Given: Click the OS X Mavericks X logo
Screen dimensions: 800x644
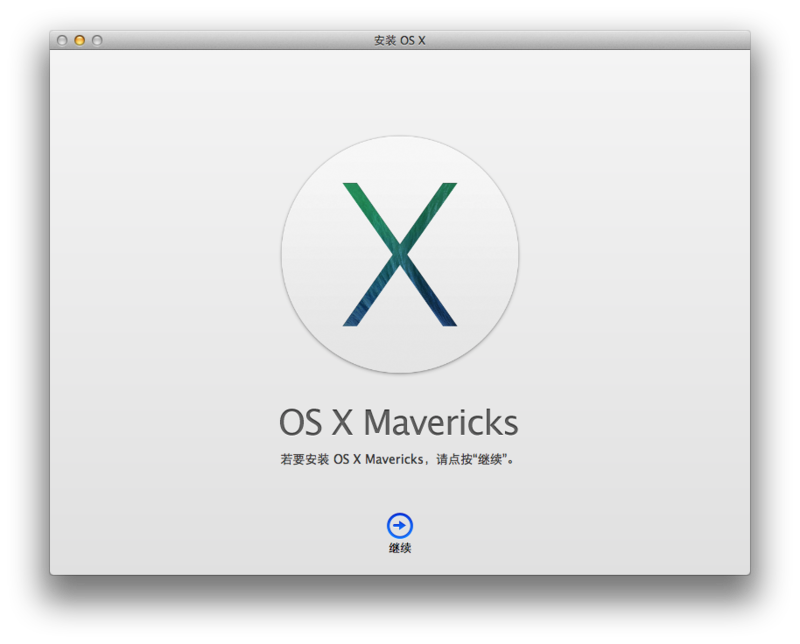Looking at the screenshot, I should (x=399, y=254).
